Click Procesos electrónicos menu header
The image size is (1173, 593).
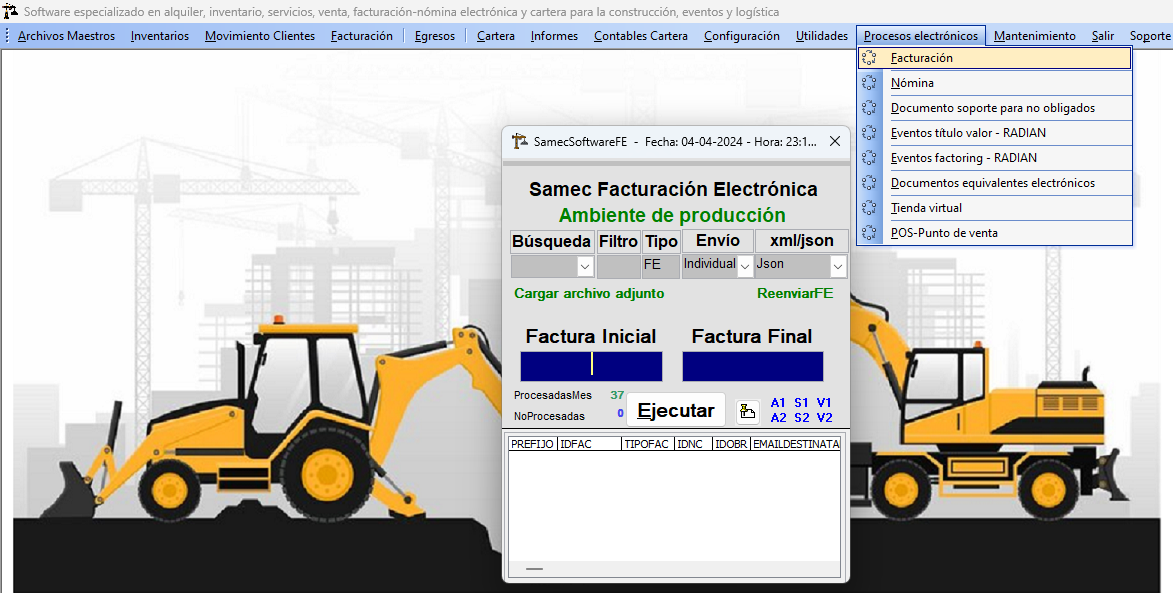[921, 36]
